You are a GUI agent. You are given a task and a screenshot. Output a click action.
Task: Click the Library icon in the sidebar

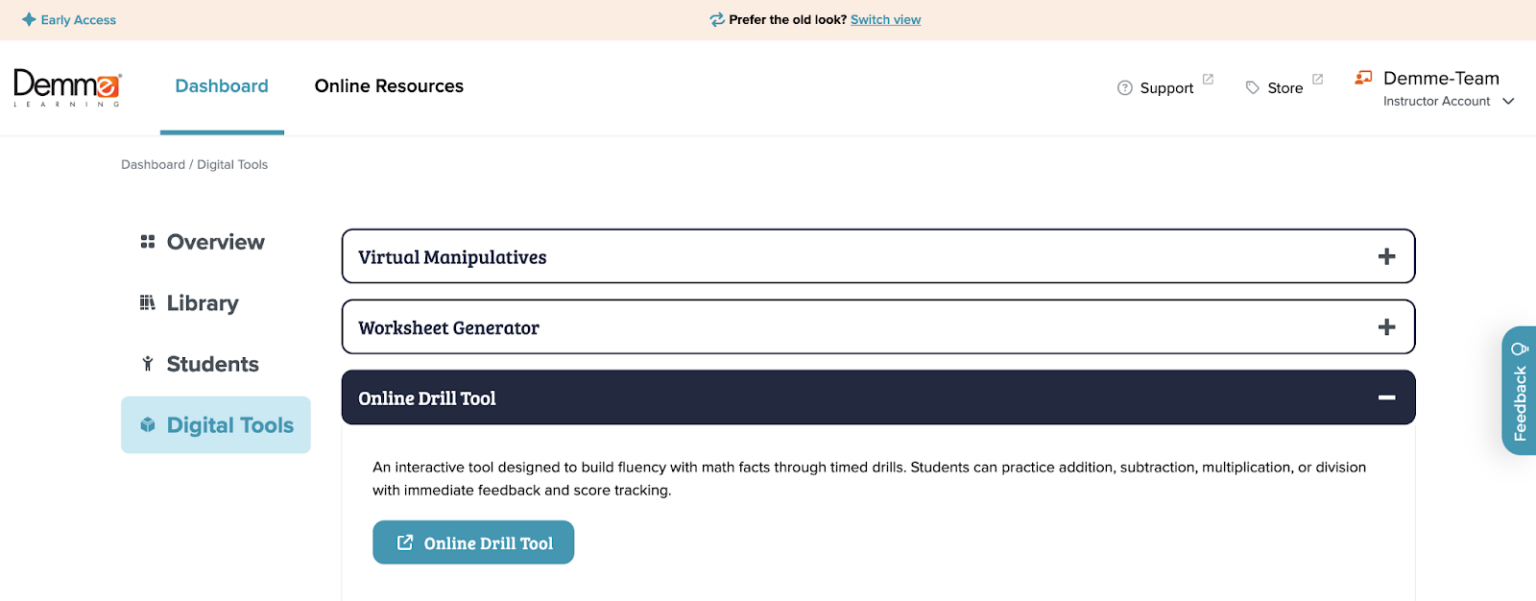click(x=148, y=302)
